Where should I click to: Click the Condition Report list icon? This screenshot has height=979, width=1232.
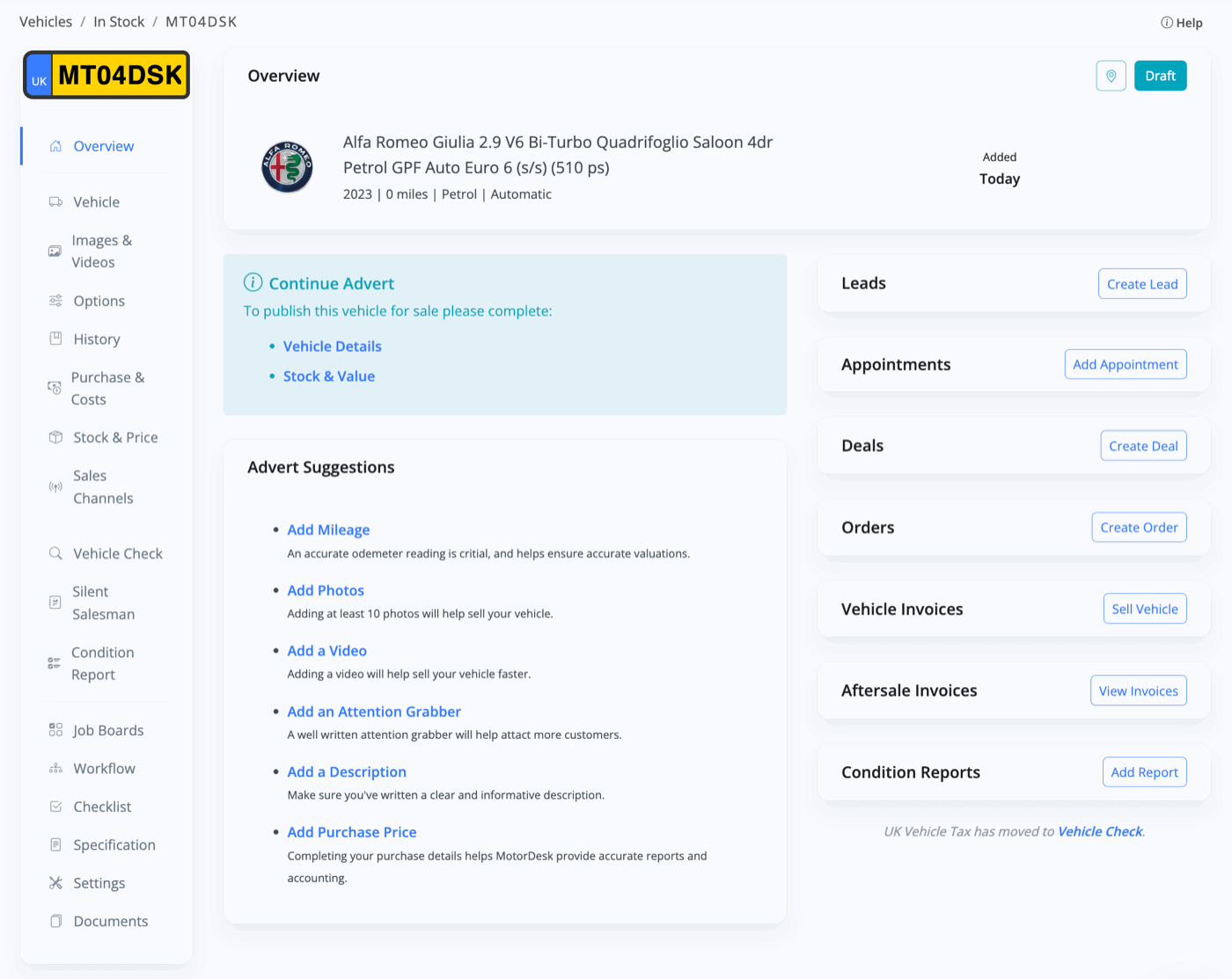click(x=54, y=663)
